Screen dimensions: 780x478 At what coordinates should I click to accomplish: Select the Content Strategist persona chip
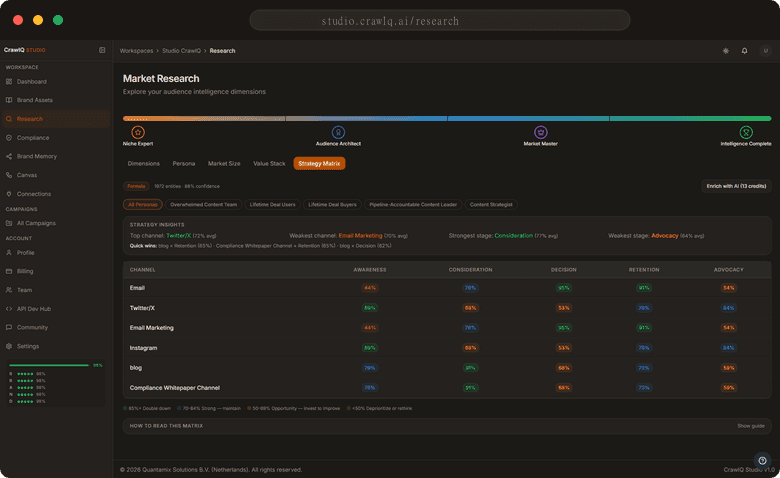(x=491, y=204)
